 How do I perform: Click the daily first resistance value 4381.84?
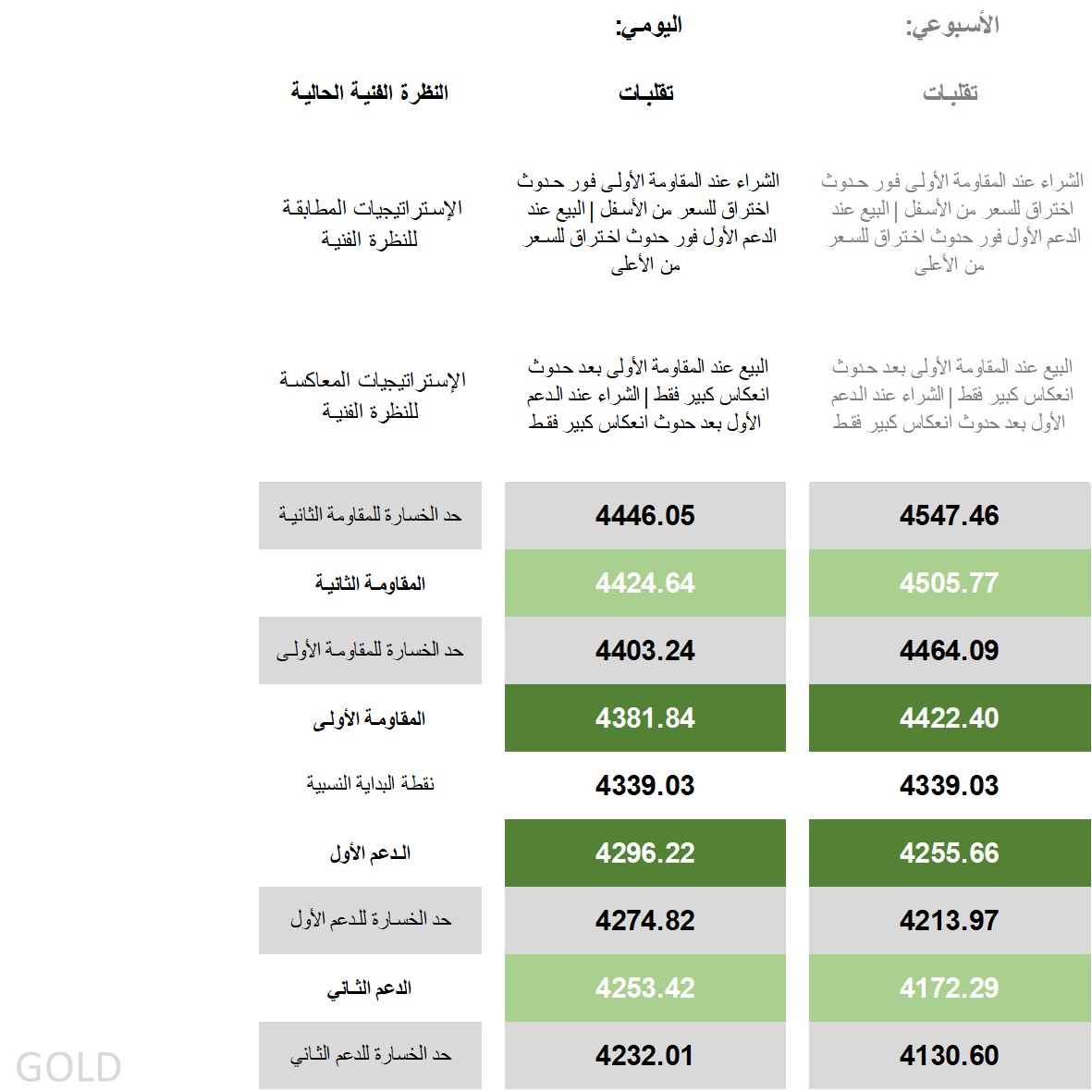644,718
